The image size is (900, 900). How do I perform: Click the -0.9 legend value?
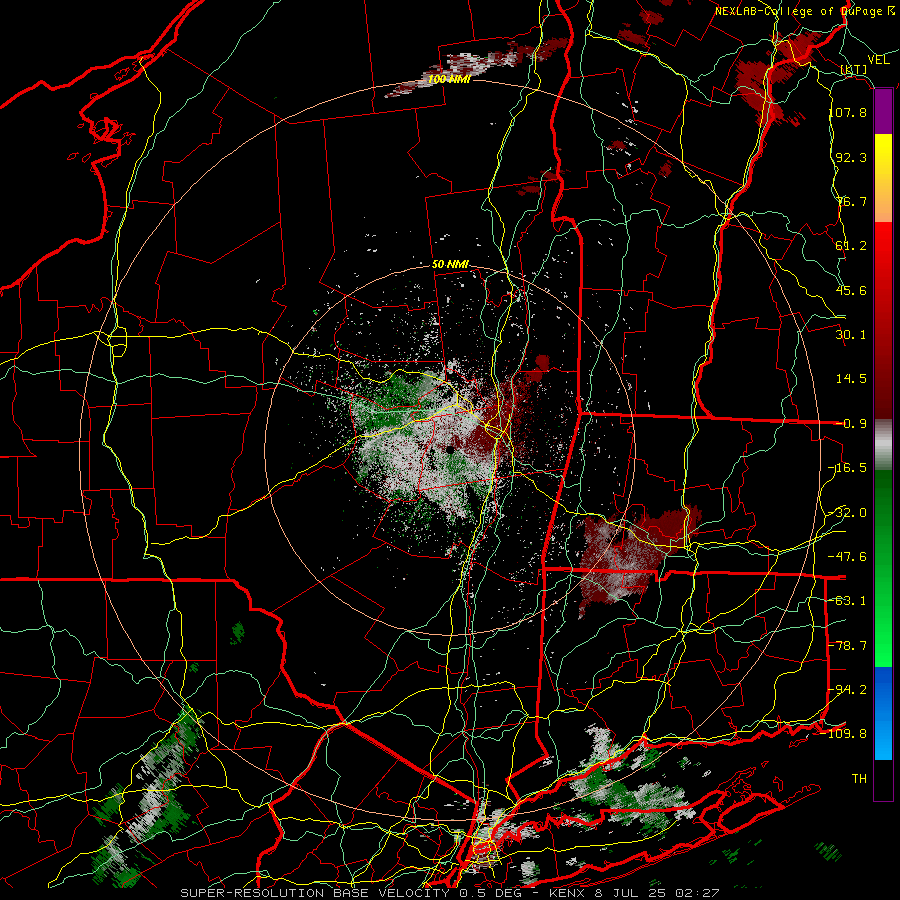tap(851, 423)
